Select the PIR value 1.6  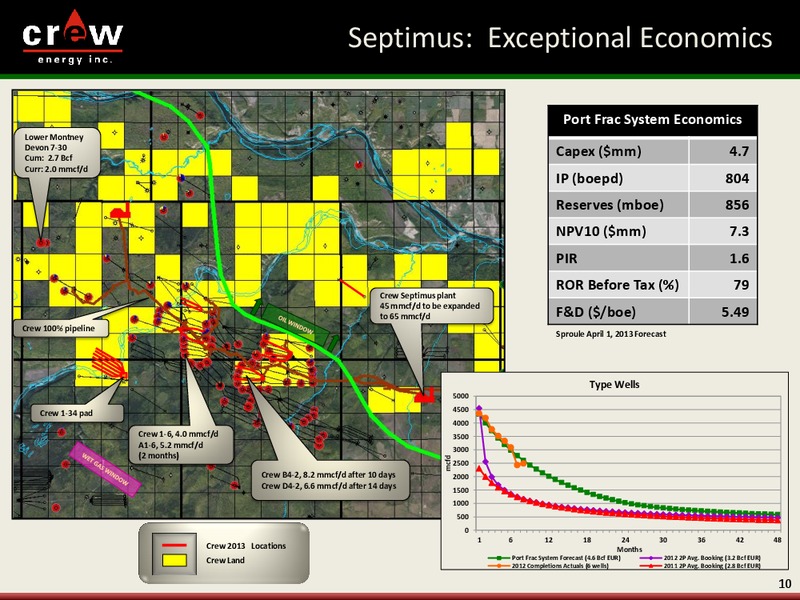point(739,259)
